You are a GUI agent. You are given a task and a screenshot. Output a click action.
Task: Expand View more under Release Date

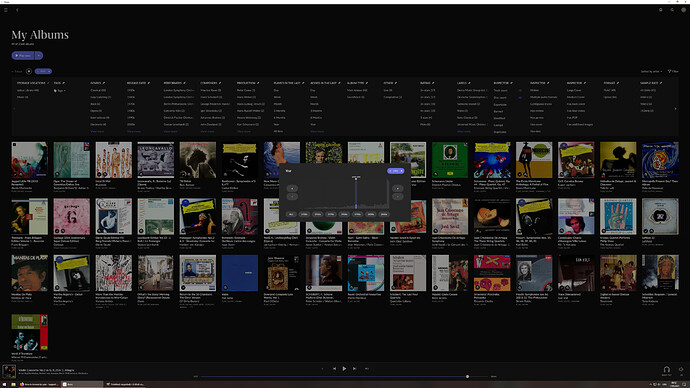tap(134, 131)
